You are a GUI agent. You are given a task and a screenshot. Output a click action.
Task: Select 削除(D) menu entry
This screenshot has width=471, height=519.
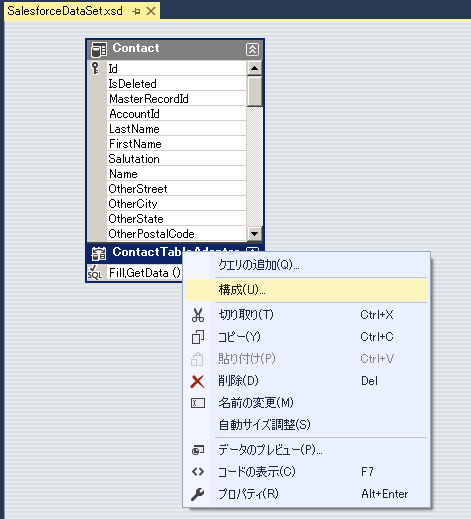coord(307,381)
